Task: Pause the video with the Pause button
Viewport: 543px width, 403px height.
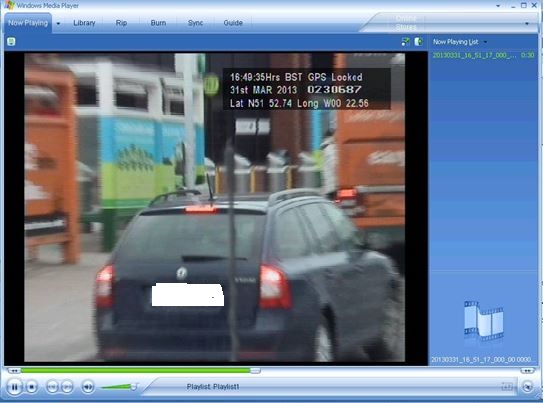Action: click(x=14, y=387)
